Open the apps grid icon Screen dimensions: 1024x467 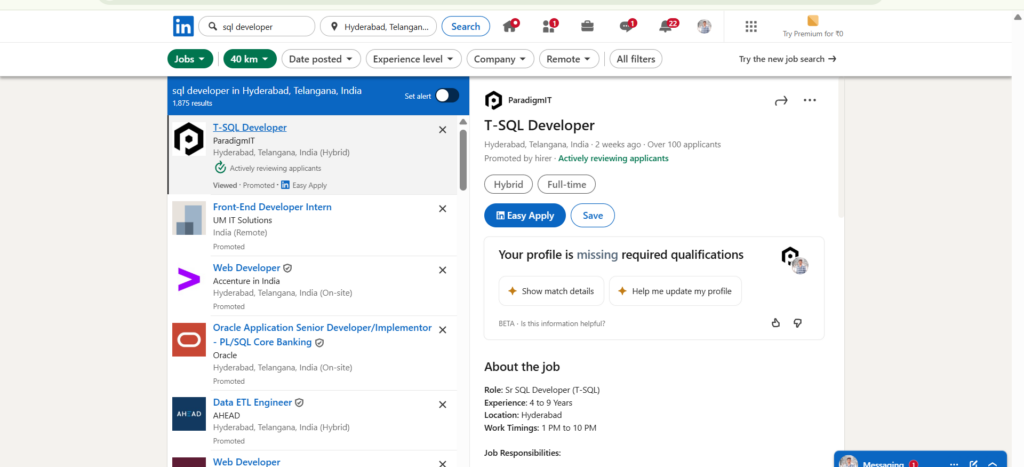click(751, 26)
